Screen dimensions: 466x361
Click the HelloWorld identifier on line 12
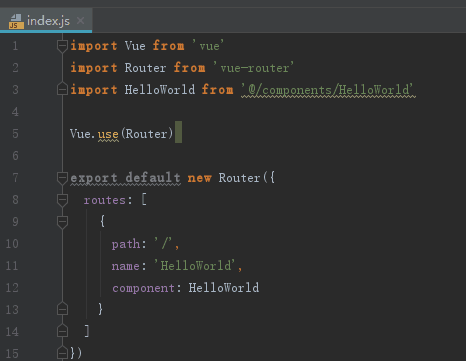click(x=224, y=288)
